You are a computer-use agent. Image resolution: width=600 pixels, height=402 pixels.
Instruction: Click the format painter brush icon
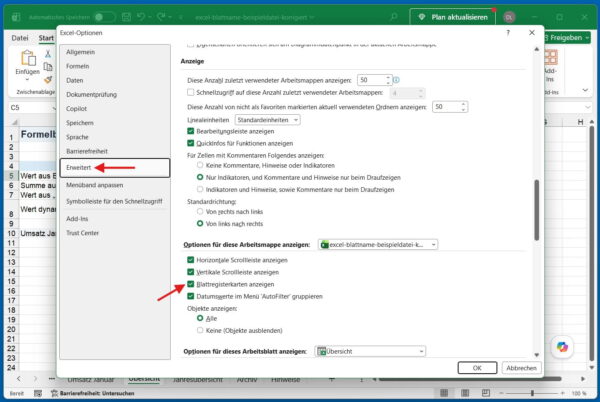pyautogui.click(x=48, y=80)
